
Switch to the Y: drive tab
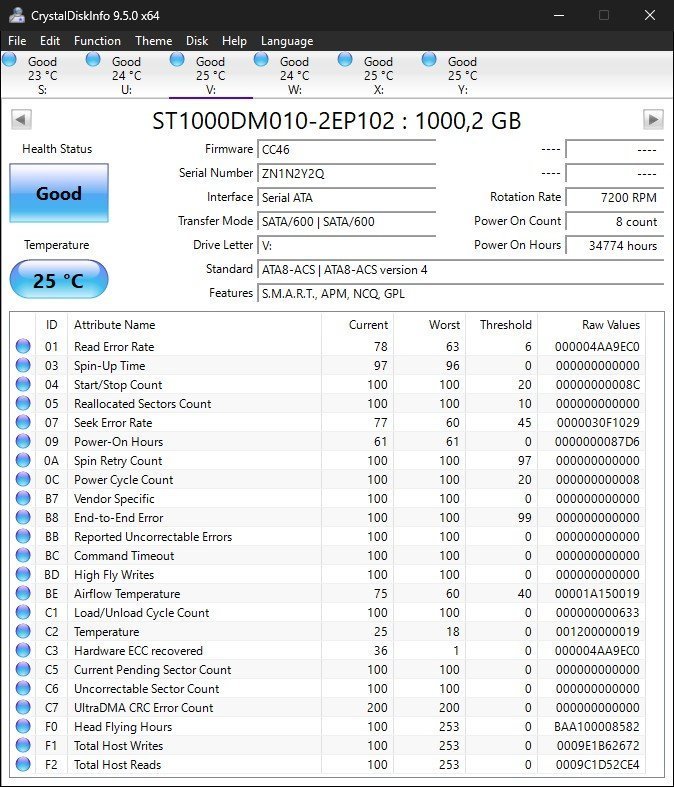(x=462, y=76)
